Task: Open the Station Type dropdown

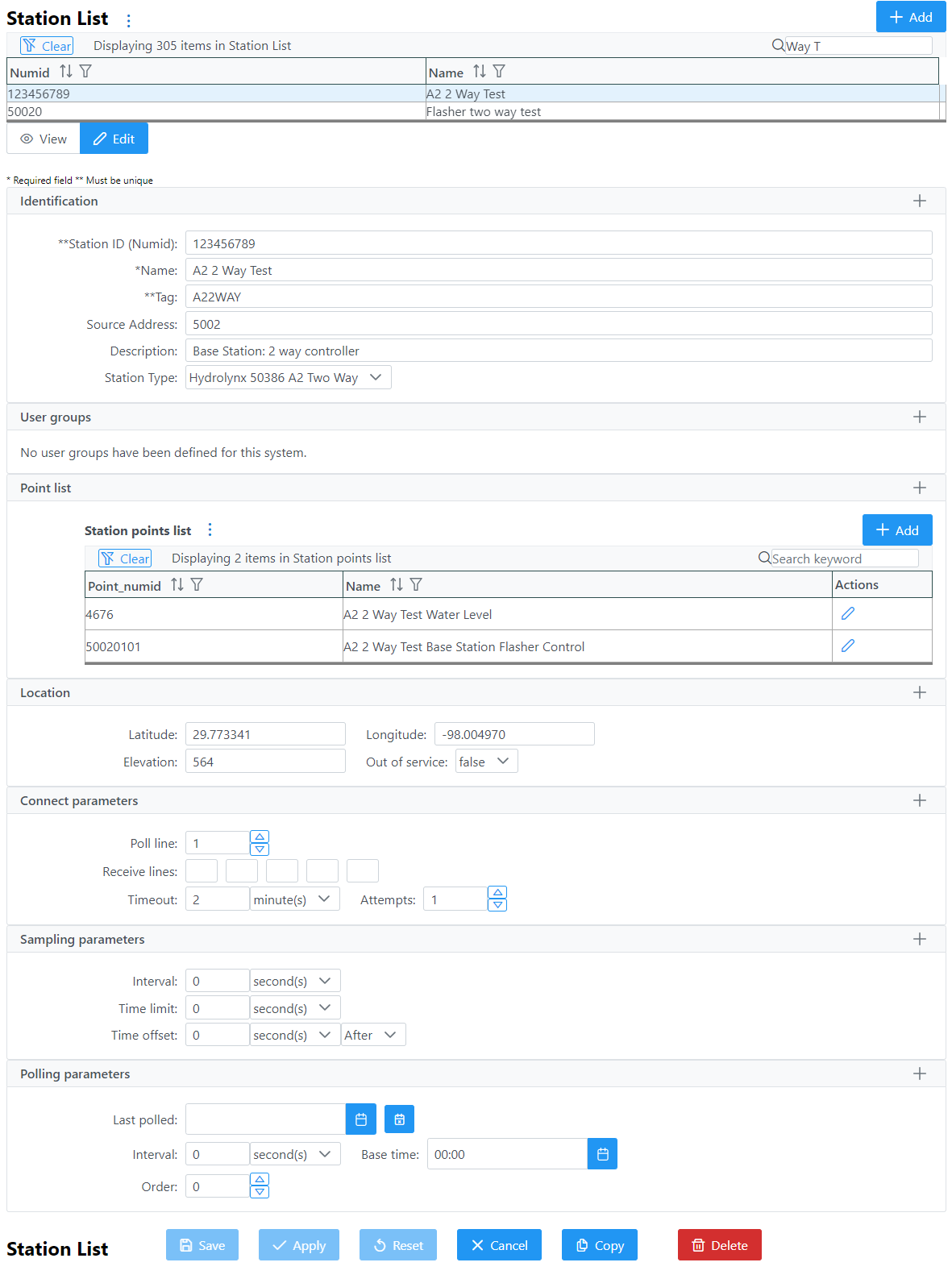Action: [288, 377]
